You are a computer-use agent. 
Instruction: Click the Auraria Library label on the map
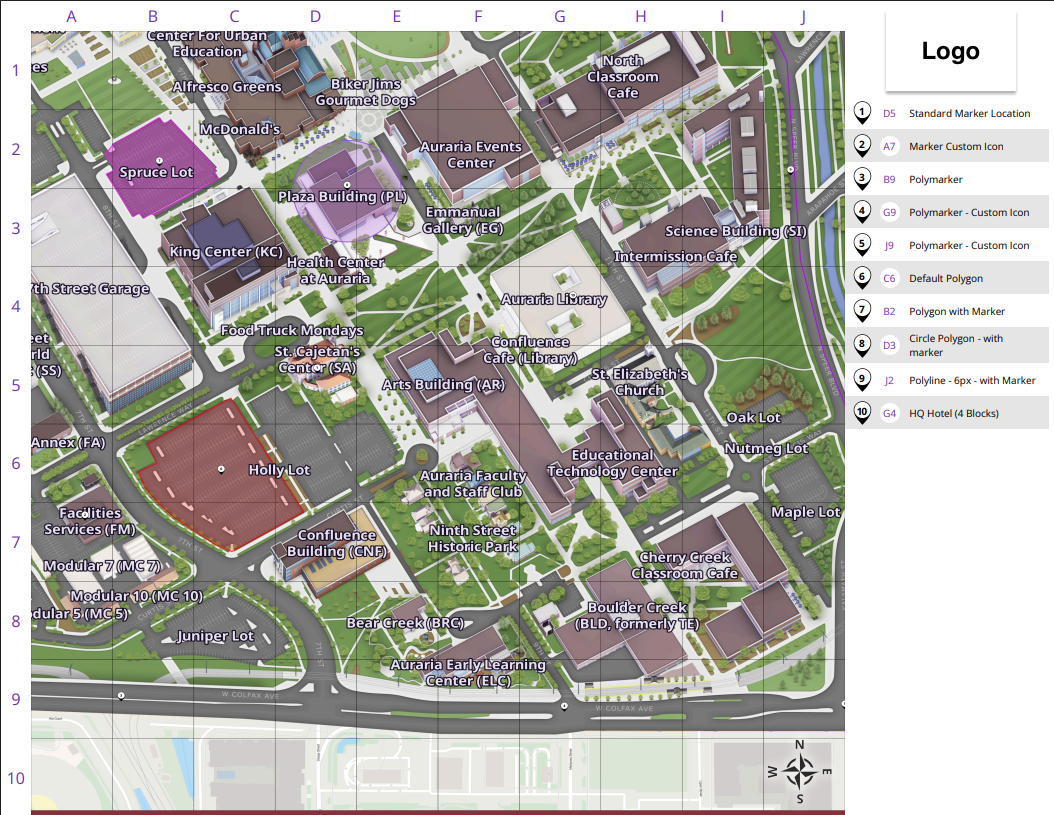(x=554, y=299)
